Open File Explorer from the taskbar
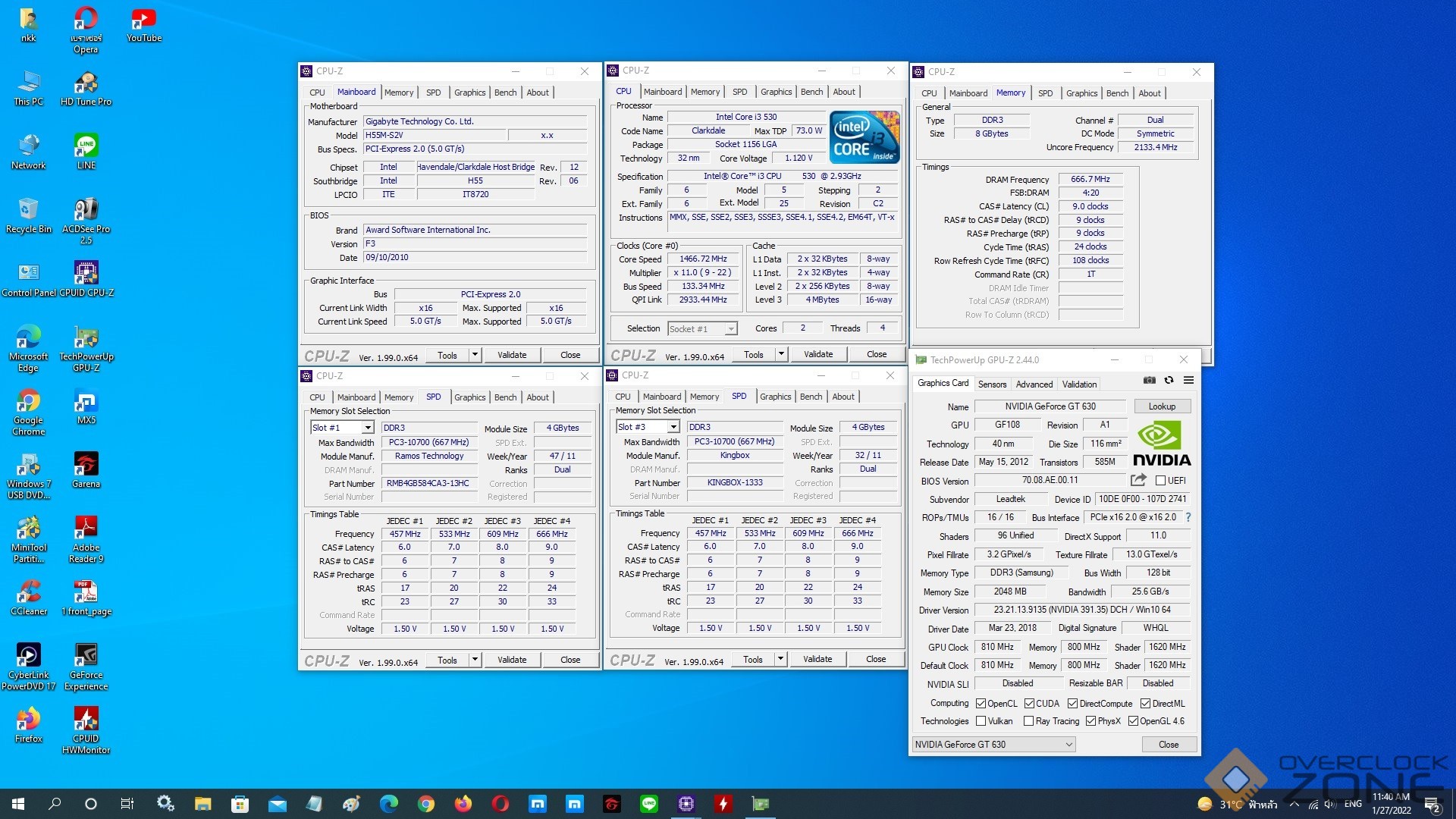The image size is (1456, 819). [x=202, y=804]
